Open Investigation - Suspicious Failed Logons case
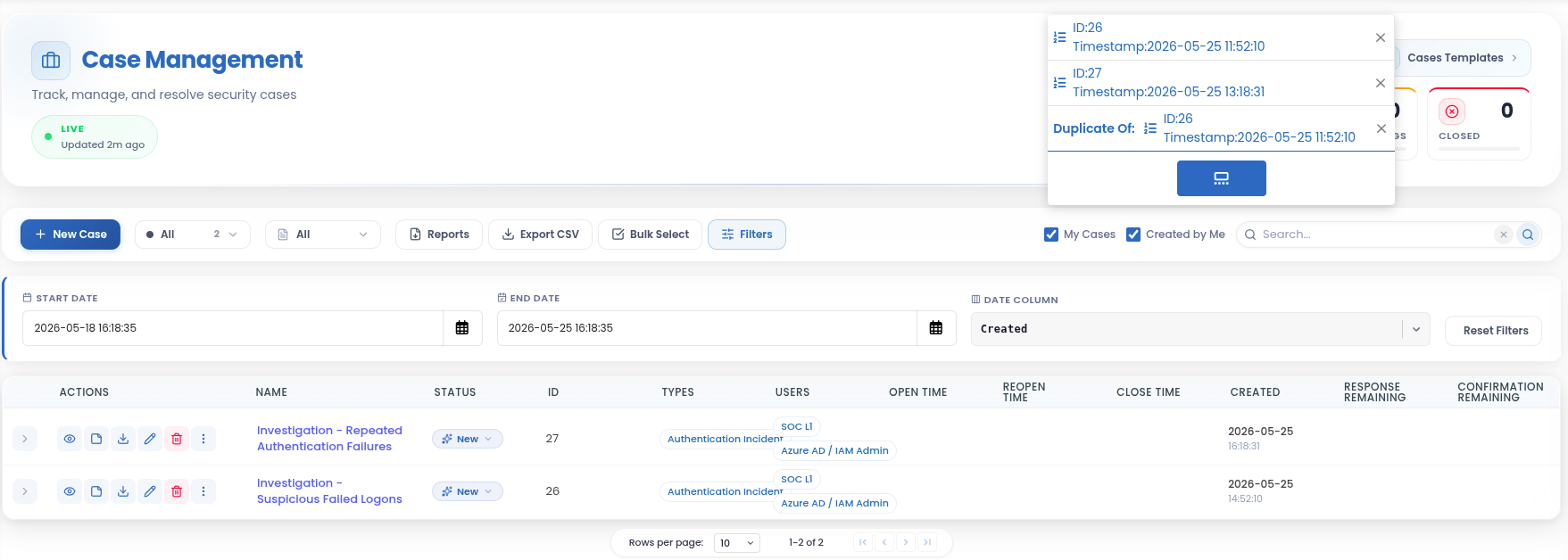The height and width of the screenshot is (560, 1568). click(329, 491)
